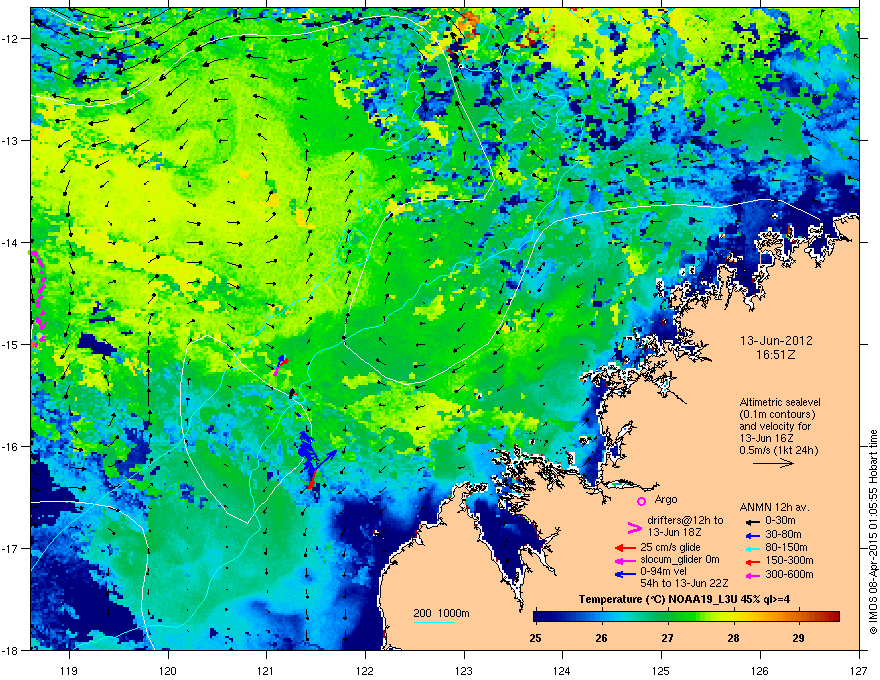880x680 pixels.
Task: Click the magenta drifter track at left edge
Action: pyautogui.click(x=38, y=298)
